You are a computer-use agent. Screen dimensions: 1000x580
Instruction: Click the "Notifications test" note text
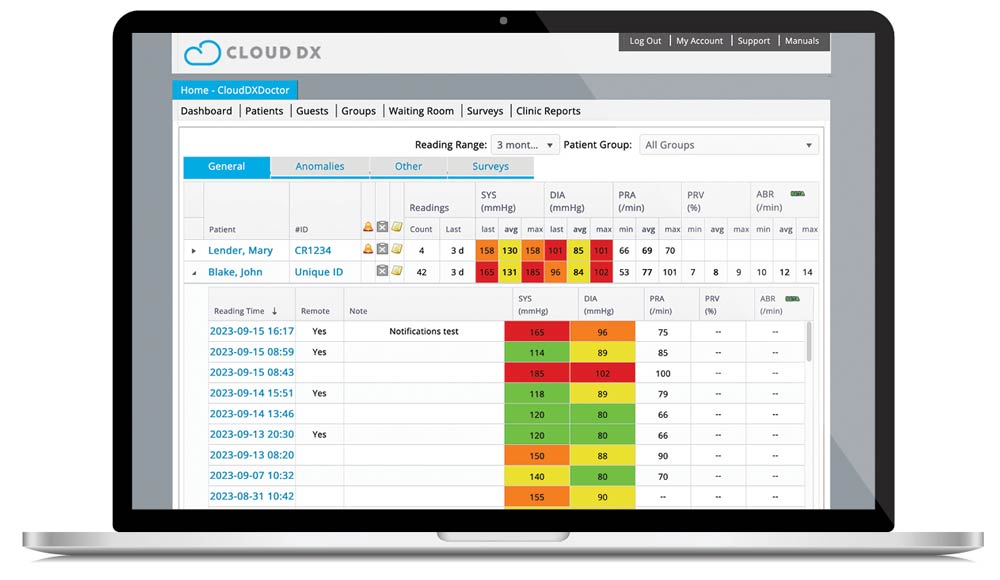424,332
